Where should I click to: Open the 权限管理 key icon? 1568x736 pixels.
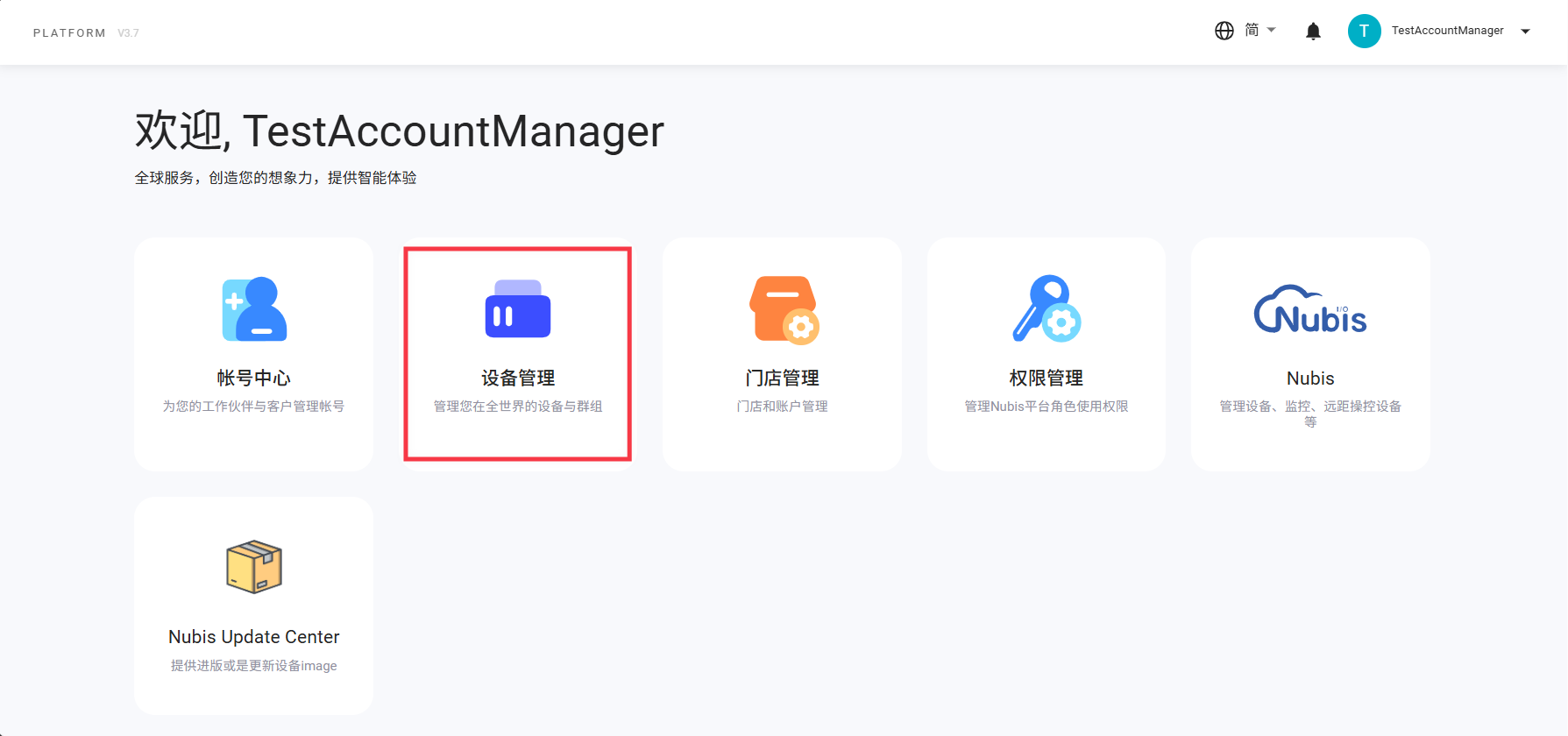click(x=1047, y=308)
